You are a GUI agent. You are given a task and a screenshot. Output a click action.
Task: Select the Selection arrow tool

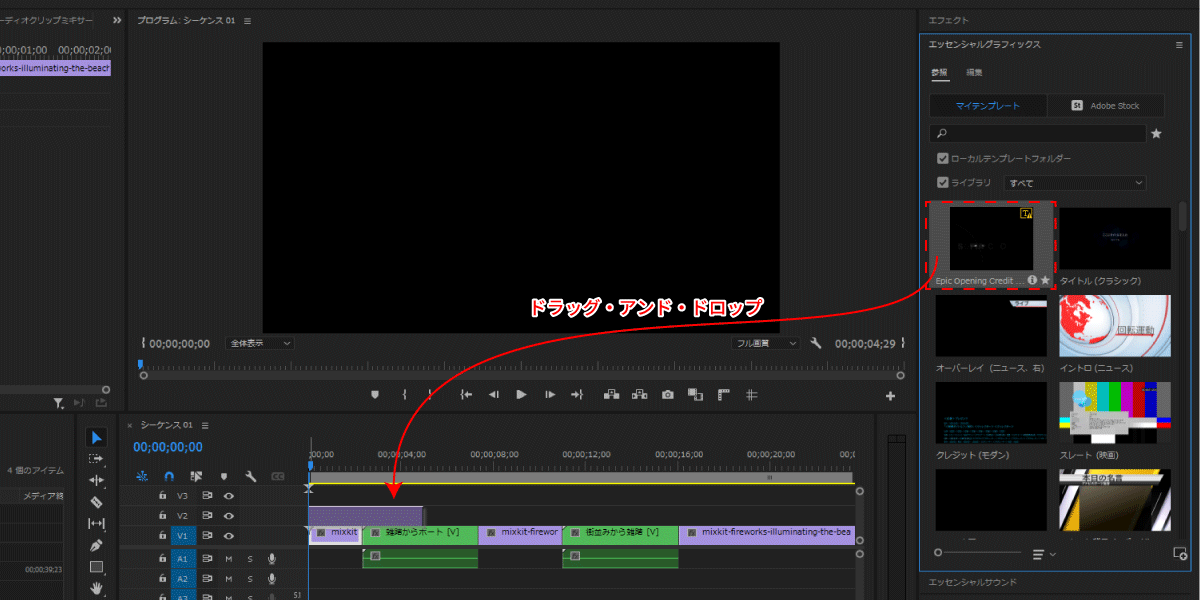96,437
